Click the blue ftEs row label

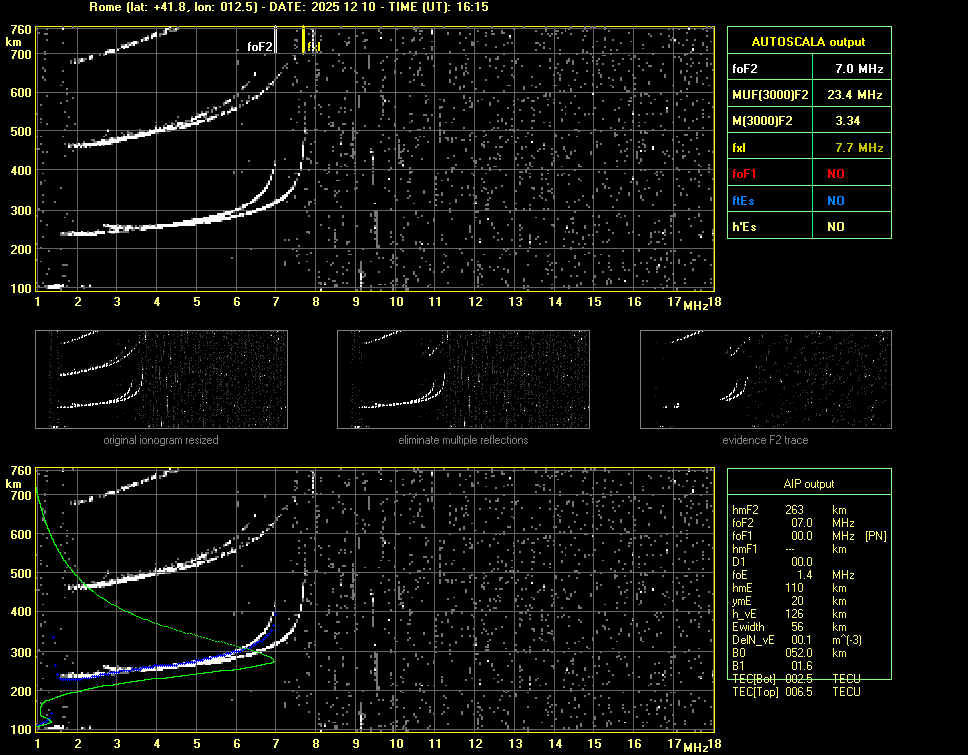[744, 200]
